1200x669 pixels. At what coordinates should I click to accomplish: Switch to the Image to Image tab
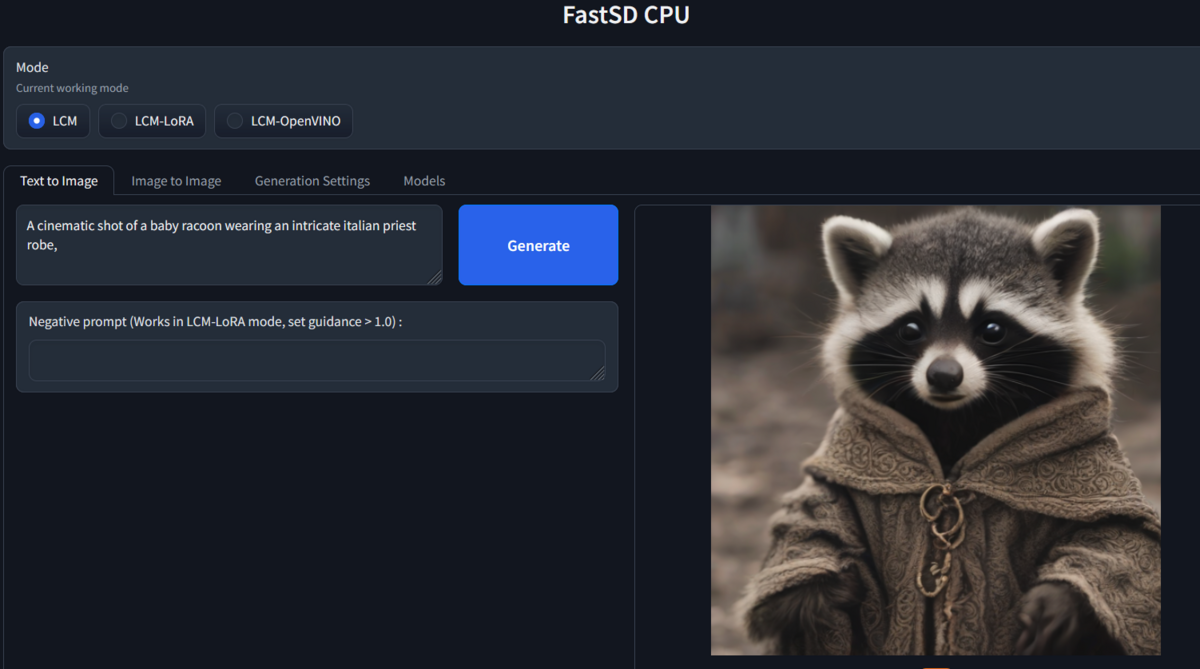176,181
